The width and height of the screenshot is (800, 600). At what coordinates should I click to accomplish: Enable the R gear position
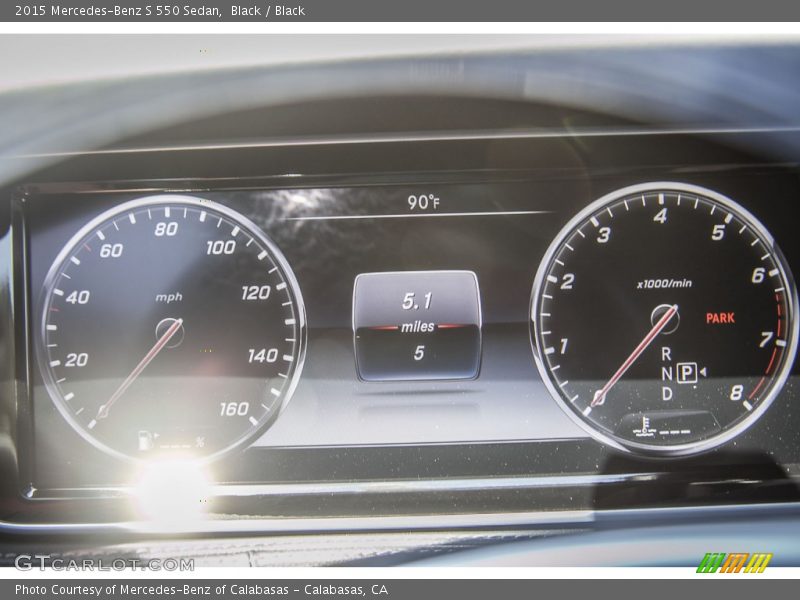tap(666, 353)
